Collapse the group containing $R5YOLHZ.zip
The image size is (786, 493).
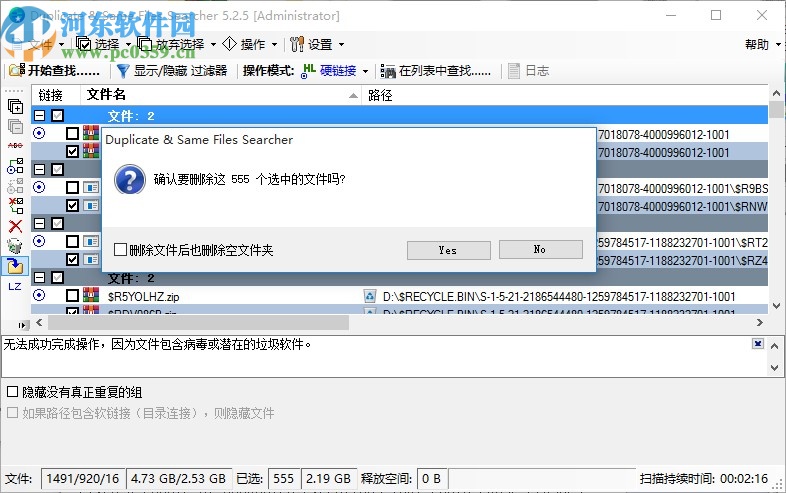click(x=40, y=277)
